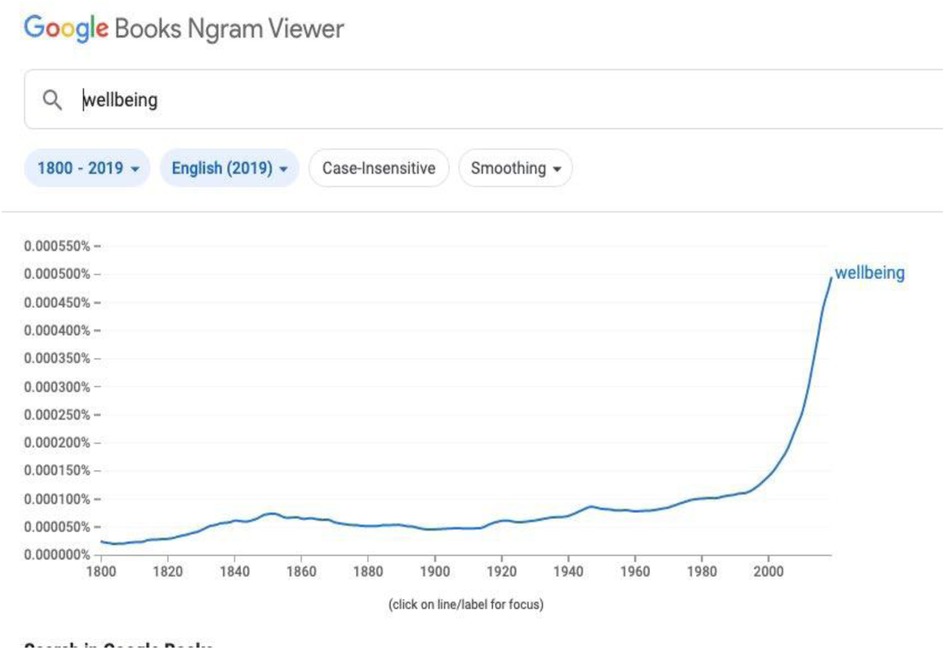
Task: Select the 0.000300% y-axis label
Action: (x=57, y=386)
